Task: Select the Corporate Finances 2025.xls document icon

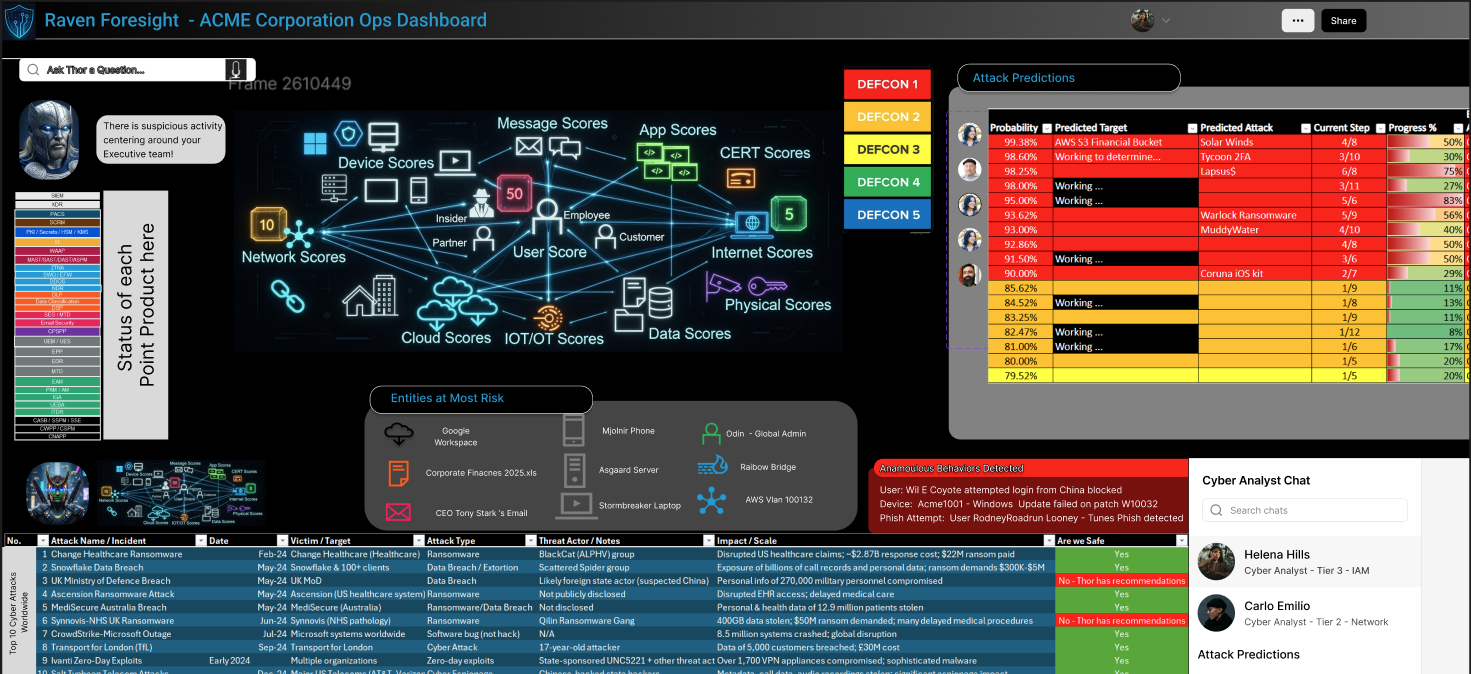Action: (x=399, y=472)
